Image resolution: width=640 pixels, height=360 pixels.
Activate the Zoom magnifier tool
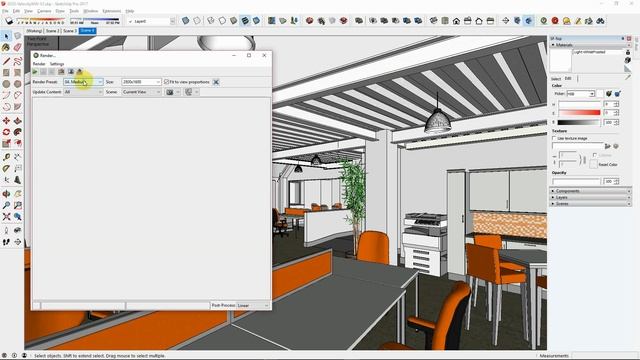6,205
